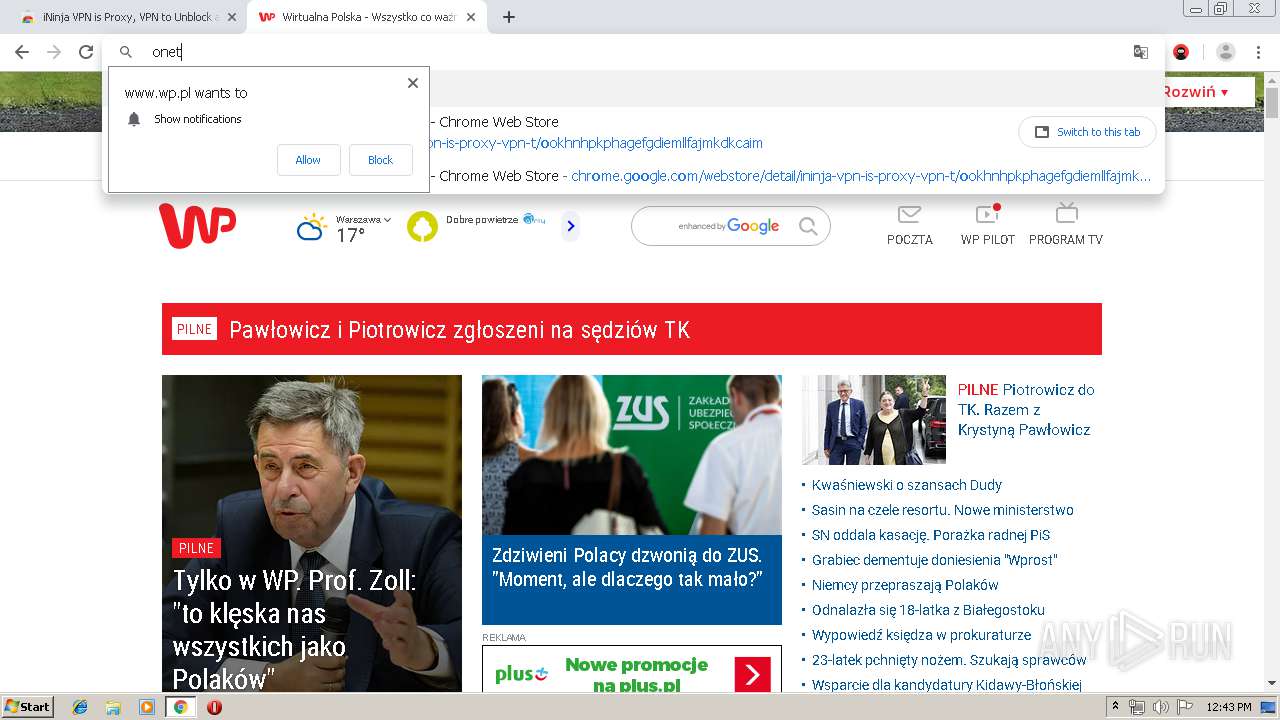Open Zdziwieni Polacy dzwonią do ZUS article

click(627, 567)
